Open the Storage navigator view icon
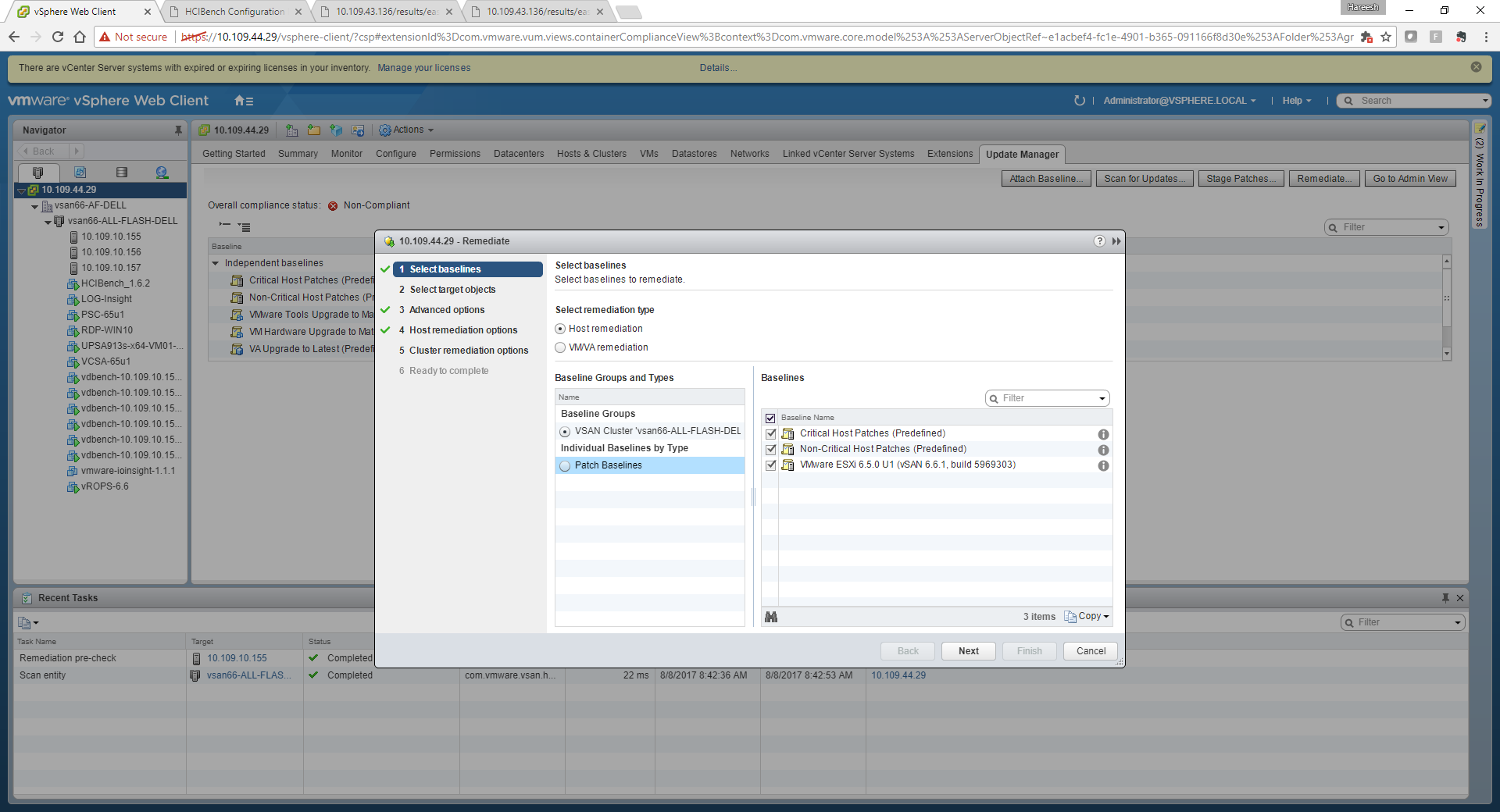 click(x=121, y=173)
